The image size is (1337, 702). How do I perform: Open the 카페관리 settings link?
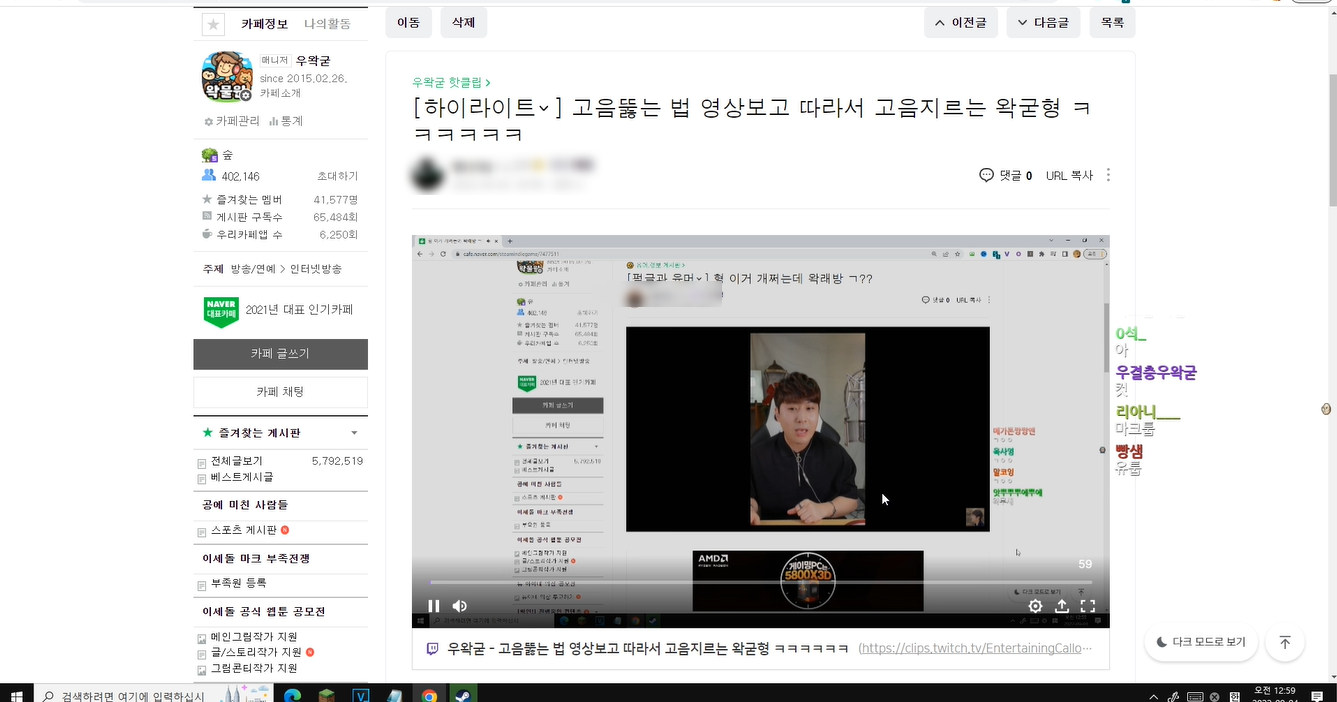232,121
